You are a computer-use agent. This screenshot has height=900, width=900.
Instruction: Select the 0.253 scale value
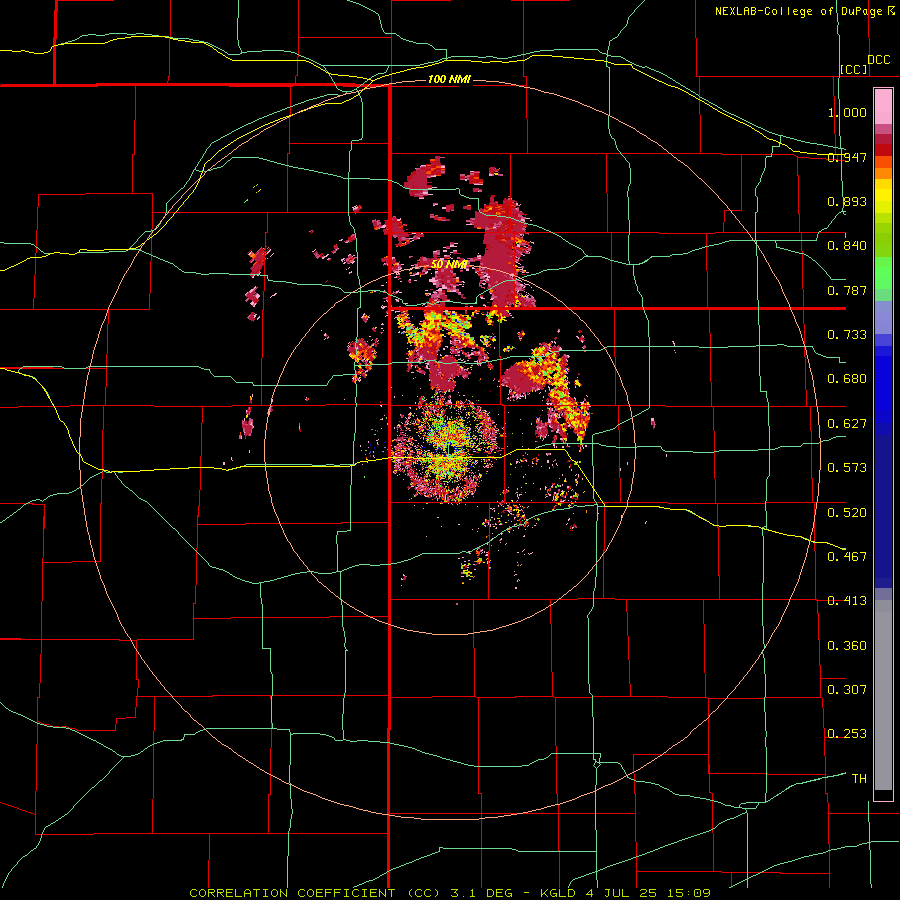[x=847, y=734]
